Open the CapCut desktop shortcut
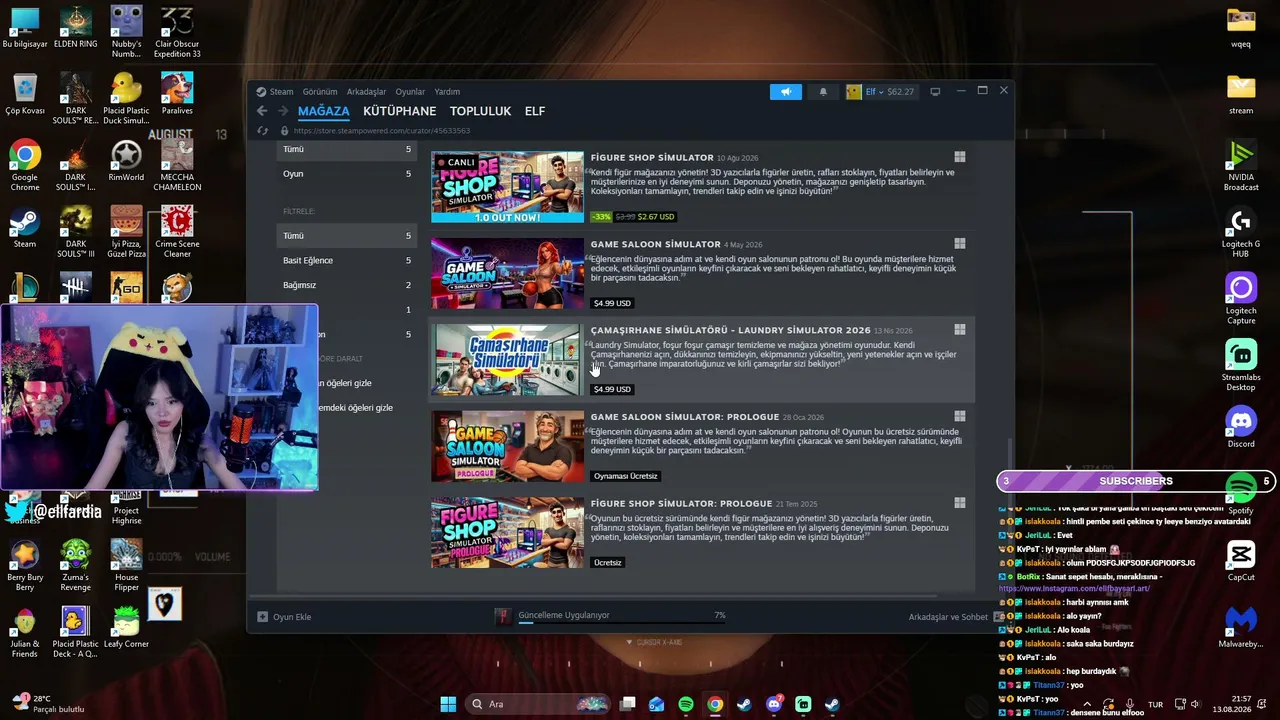 [x=1241, y=562]
